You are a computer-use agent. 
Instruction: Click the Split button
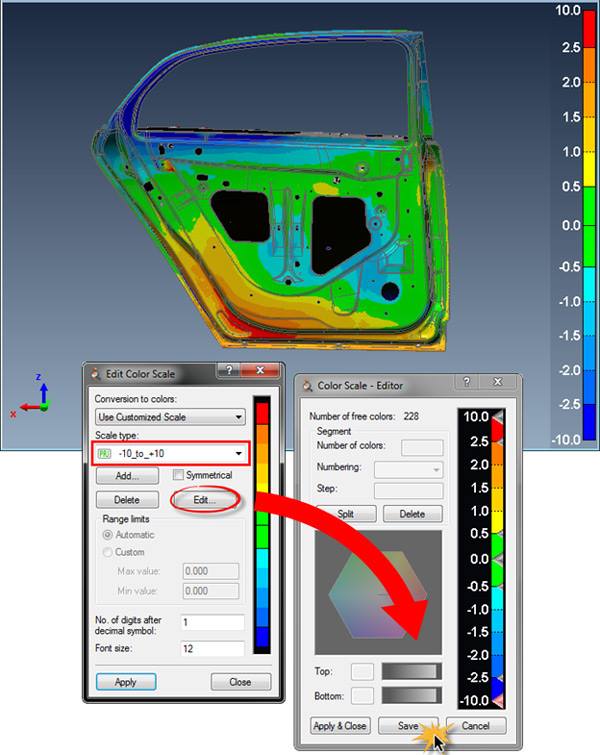(346, 514)
